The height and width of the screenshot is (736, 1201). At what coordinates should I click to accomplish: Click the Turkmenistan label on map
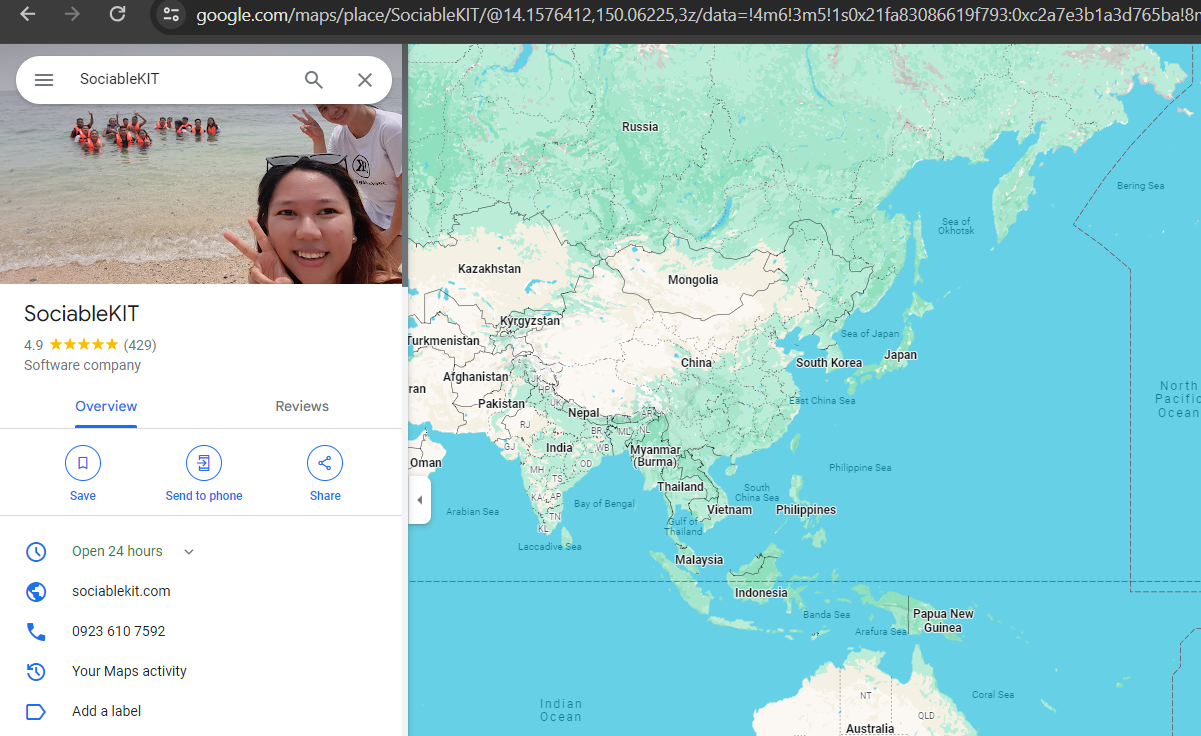point(444,341)
